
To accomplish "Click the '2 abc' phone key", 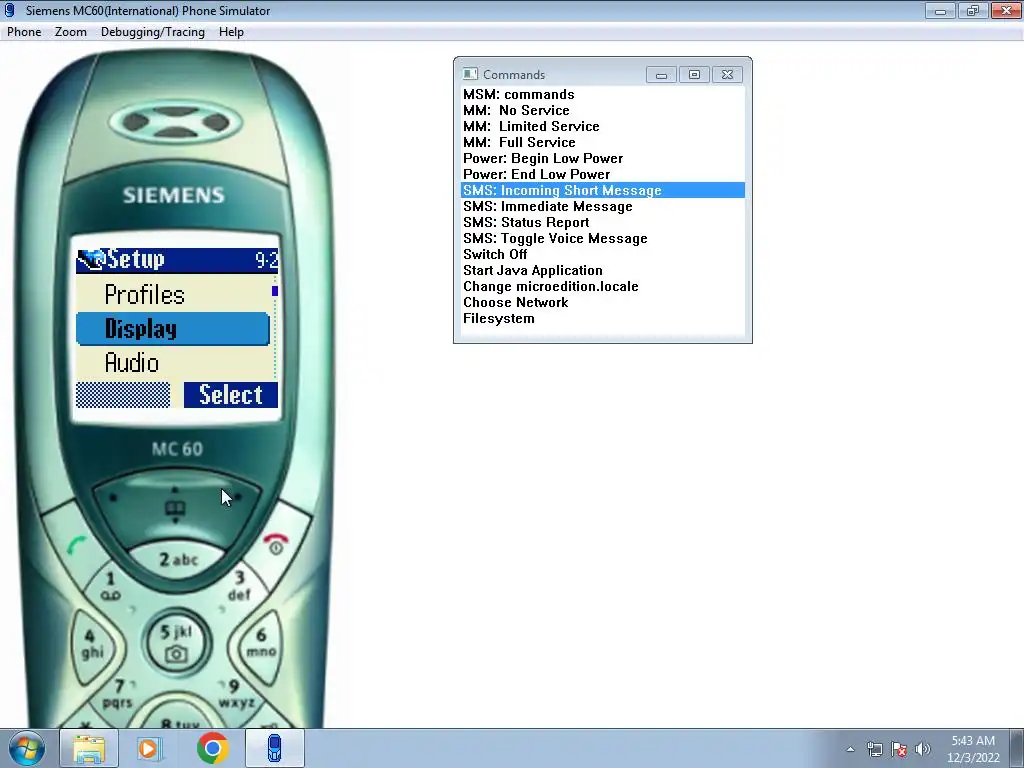I will click(x=178, y=560).
